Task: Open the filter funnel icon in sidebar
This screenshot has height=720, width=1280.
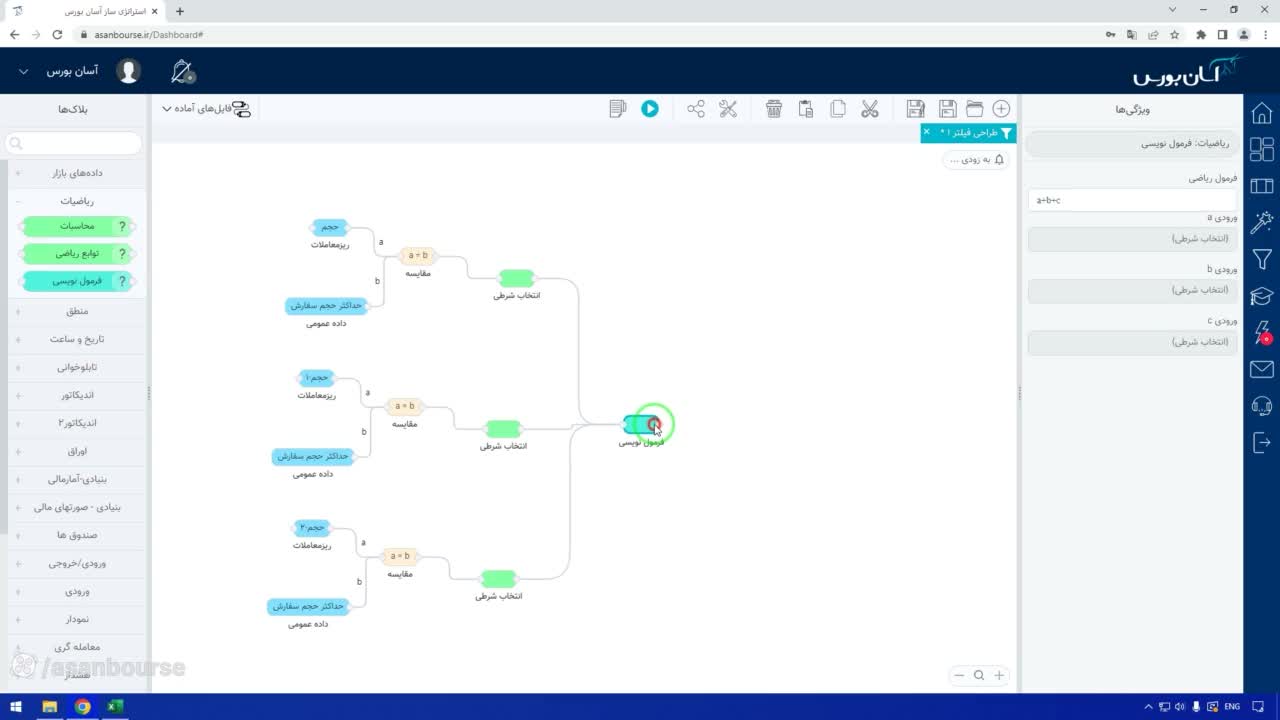Action: (1262, 260)
